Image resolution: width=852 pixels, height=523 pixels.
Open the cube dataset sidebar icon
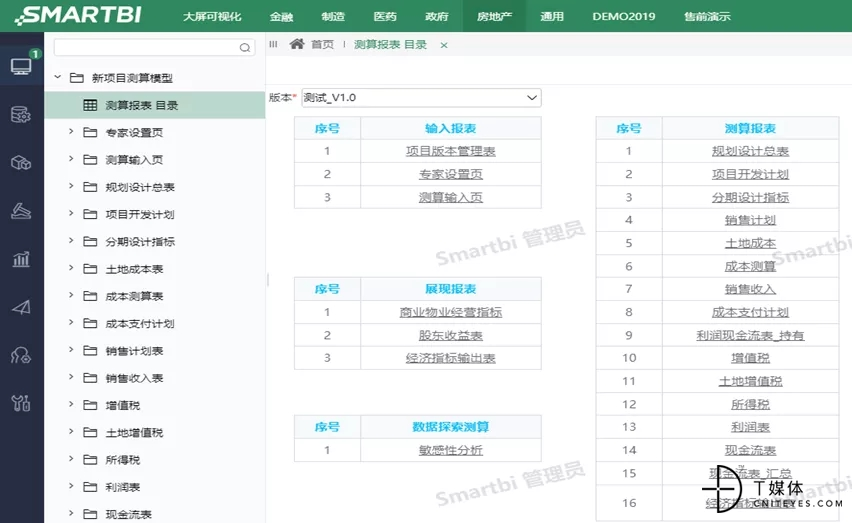pyautogui.click(x=21, y=162)
